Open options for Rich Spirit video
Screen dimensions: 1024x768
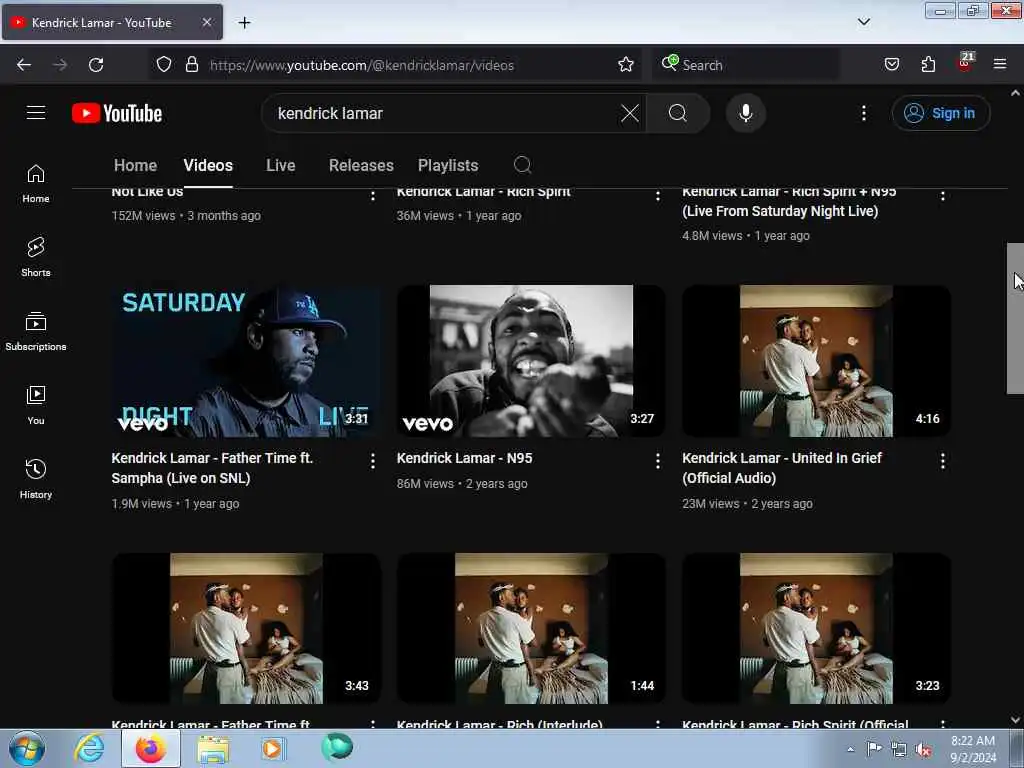coord(658,195)
